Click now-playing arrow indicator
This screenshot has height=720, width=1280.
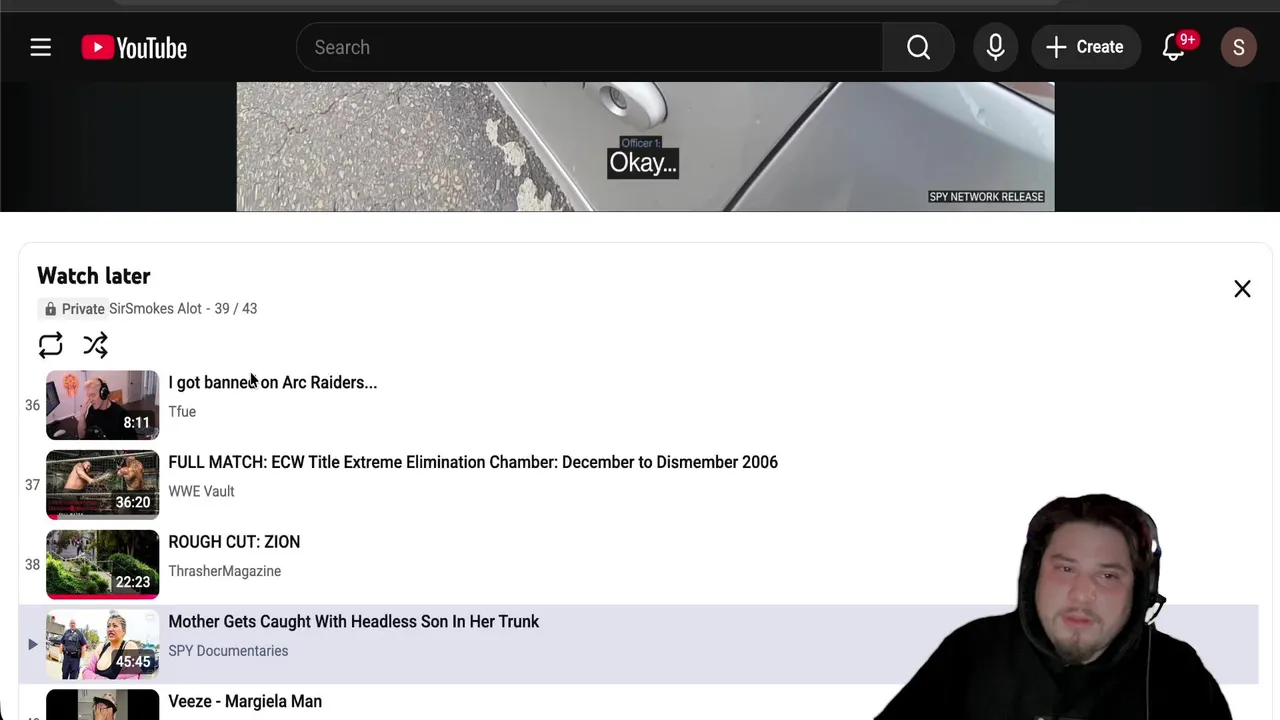coord(32,645)
